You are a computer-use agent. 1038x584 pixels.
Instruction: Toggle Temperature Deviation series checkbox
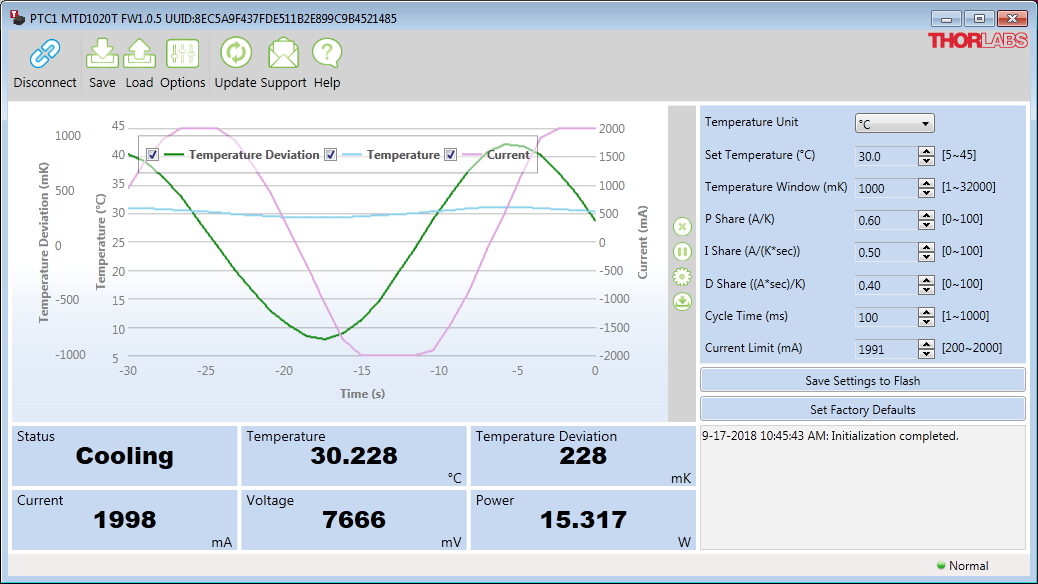[x=153, y=154]
